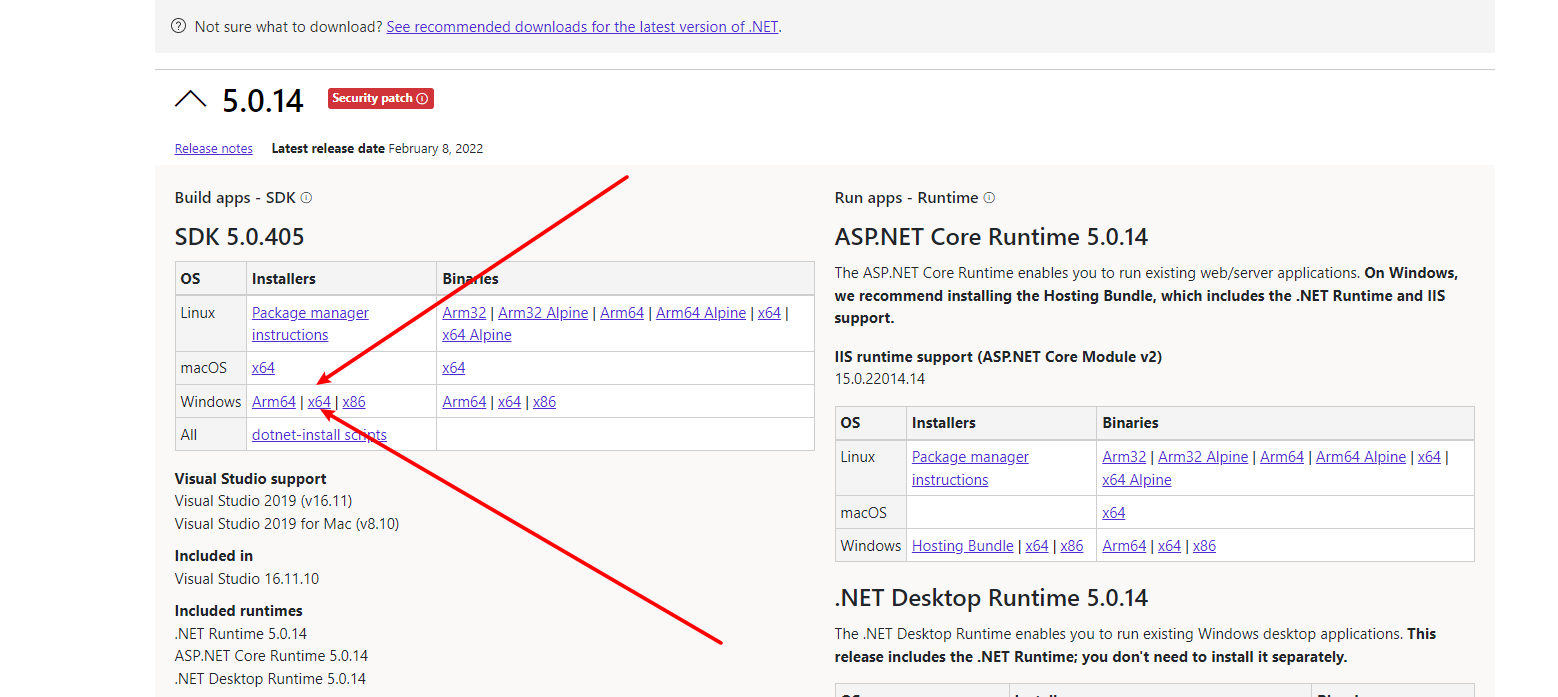Download ASP.NET Runtime Windows x64 binary

1169,546
